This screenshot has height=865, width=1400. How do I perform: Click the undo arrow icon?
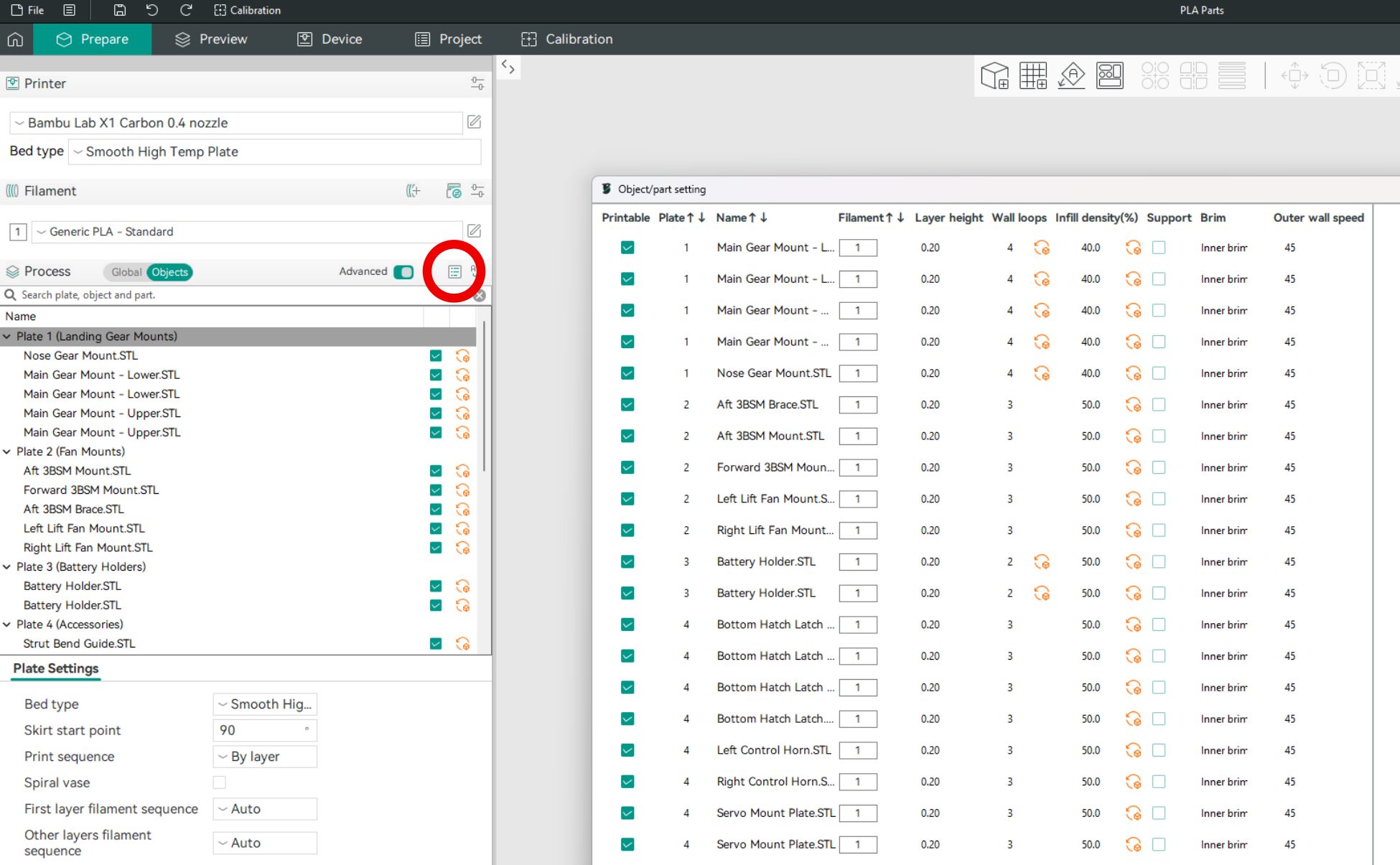pyautogui.click(x=152, y=10)
